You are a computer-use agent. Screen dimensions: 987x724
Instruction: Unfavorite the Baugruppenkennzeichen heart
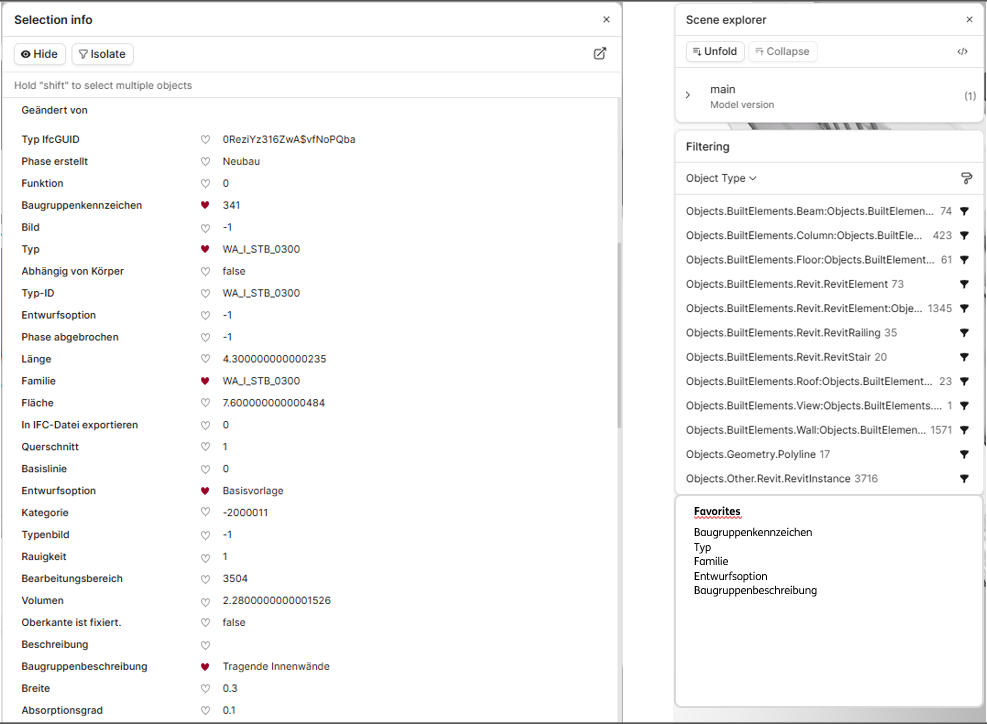pos(205,205)
